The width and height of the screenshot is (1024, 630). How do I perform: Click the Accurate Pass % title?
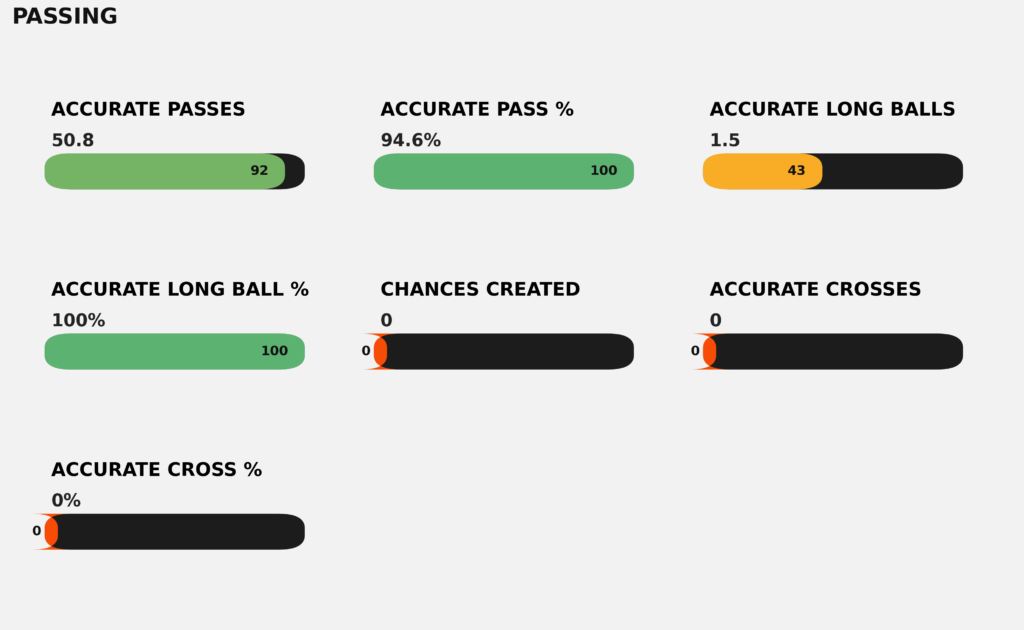coord(477,110)
